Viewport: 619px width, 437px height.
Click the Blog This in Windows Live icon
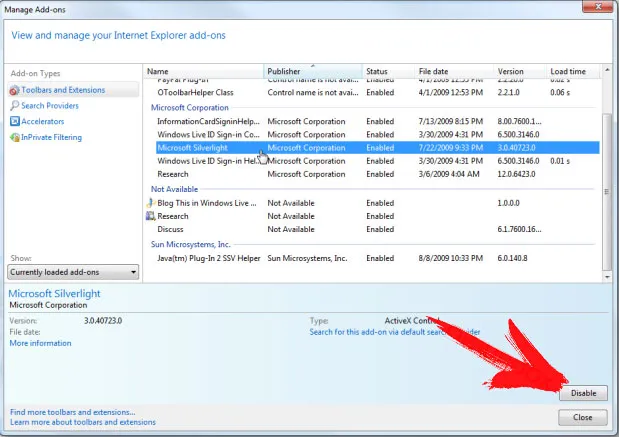pyautogui.click(x=150, y=203)
